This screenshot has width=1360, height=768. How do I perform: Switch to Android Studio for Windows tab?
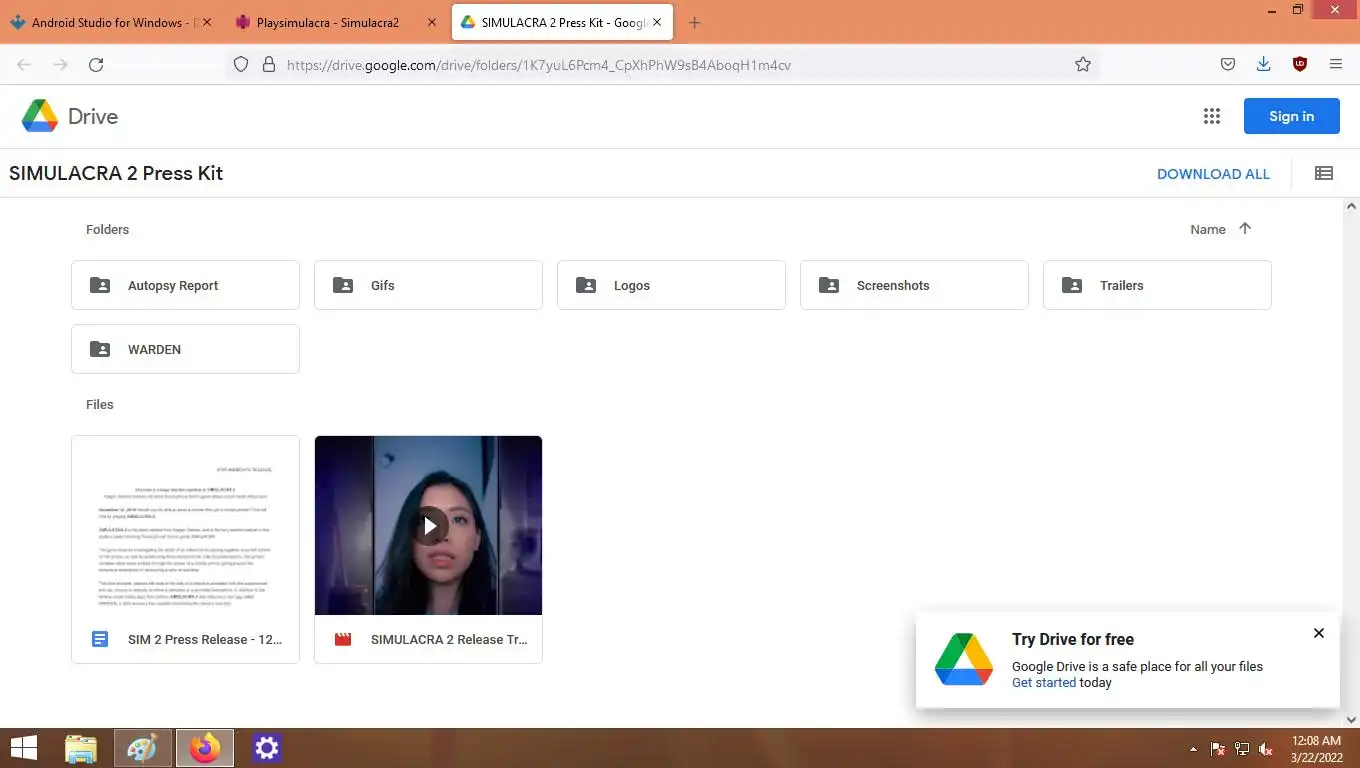coord(110,22)
